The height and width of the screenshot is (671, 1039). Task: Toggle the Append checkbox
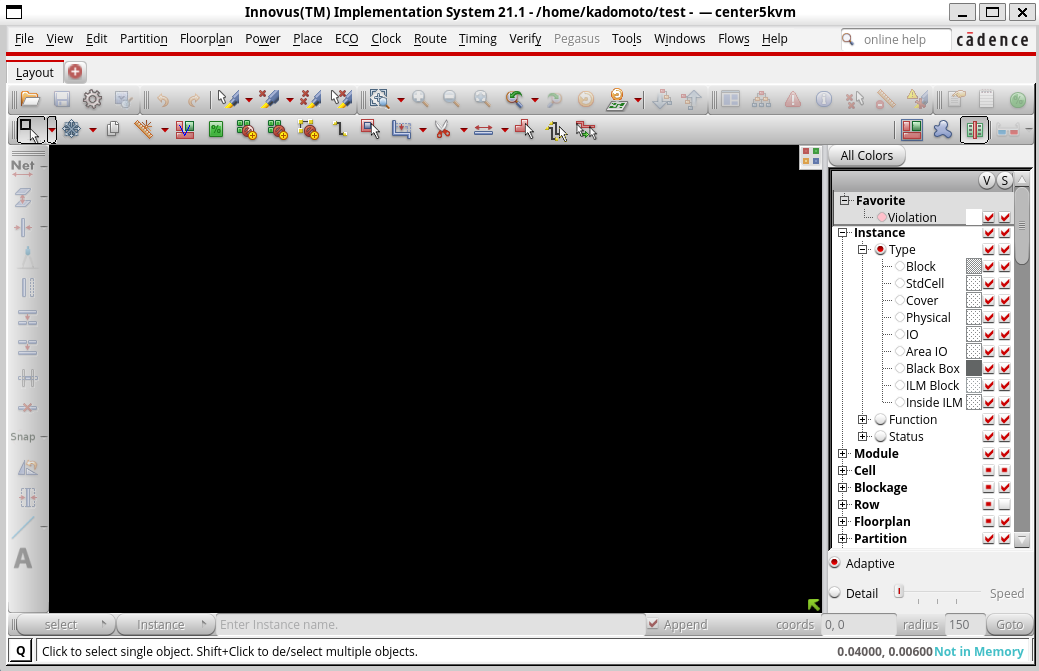(x=653, y=624)
